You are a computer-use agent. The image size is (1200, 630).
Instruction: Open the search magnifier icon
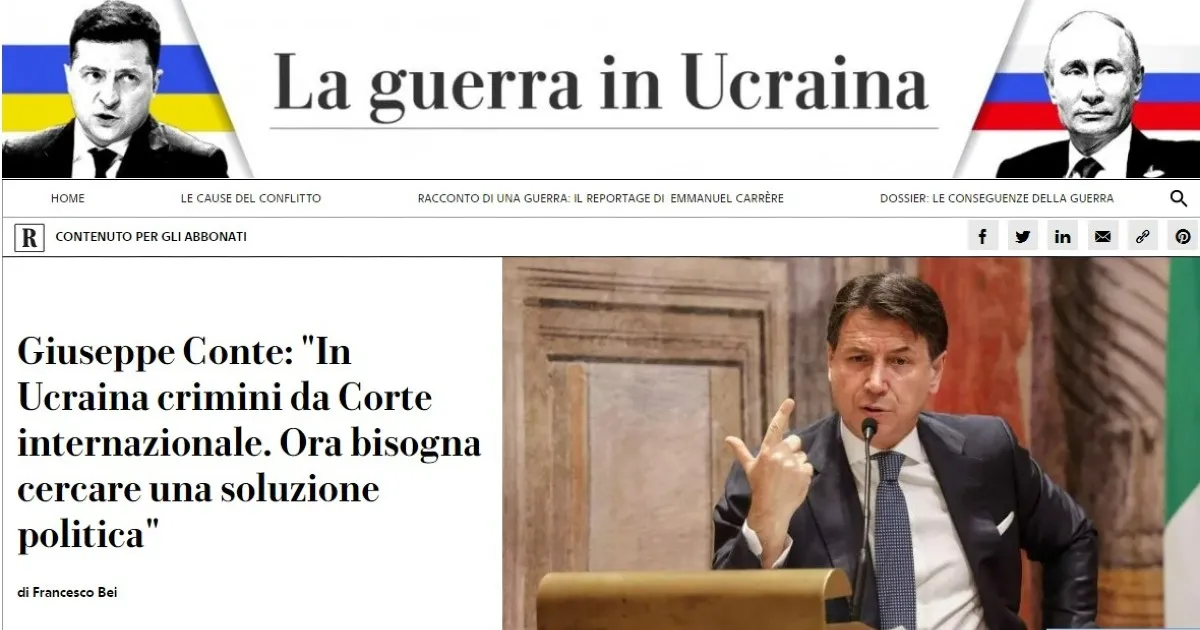[x=1178, y=198]
